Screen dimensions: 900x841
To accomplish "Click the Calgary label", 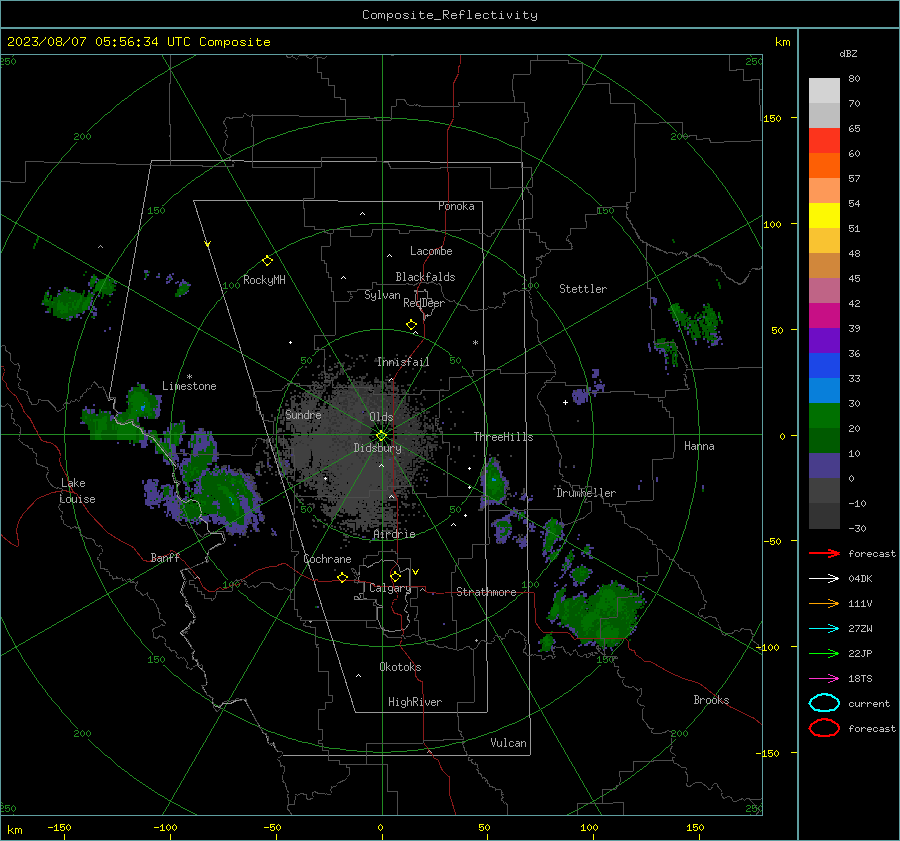I will 390,588.
